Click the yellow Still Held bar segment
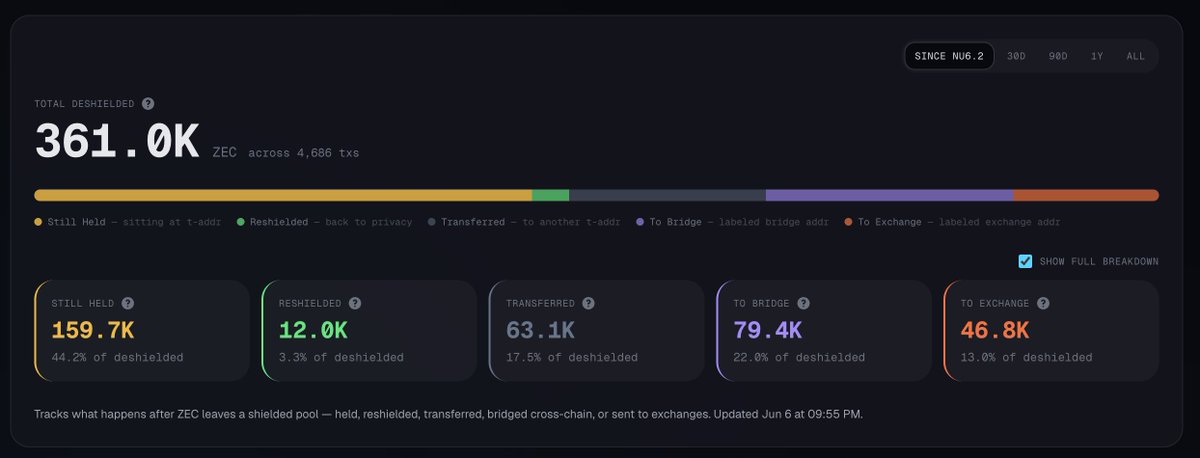The image size is (1200, 458). (x=283, y=195)
